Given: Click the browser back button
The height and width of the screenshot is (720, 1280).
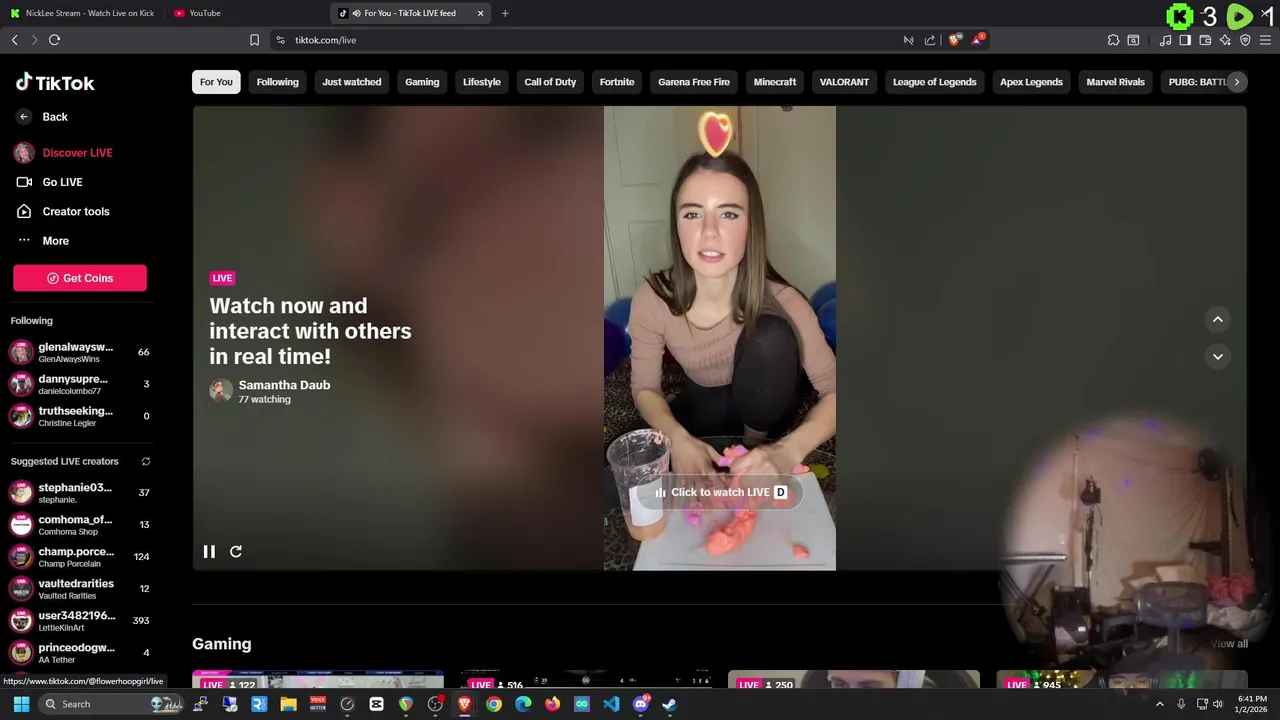Looking at the screenshot, I should [x=14, y=40].
